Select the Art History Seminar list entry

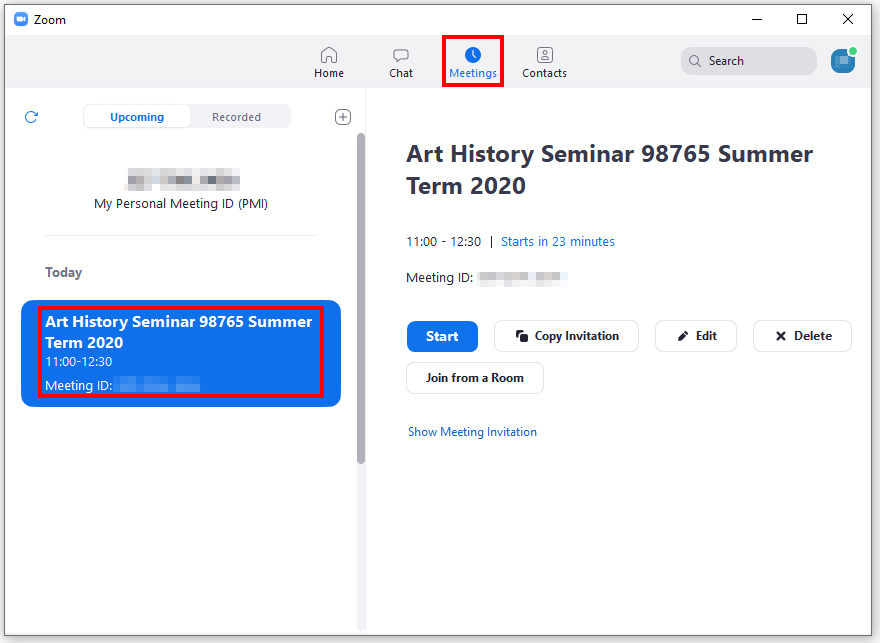[180, 353]
